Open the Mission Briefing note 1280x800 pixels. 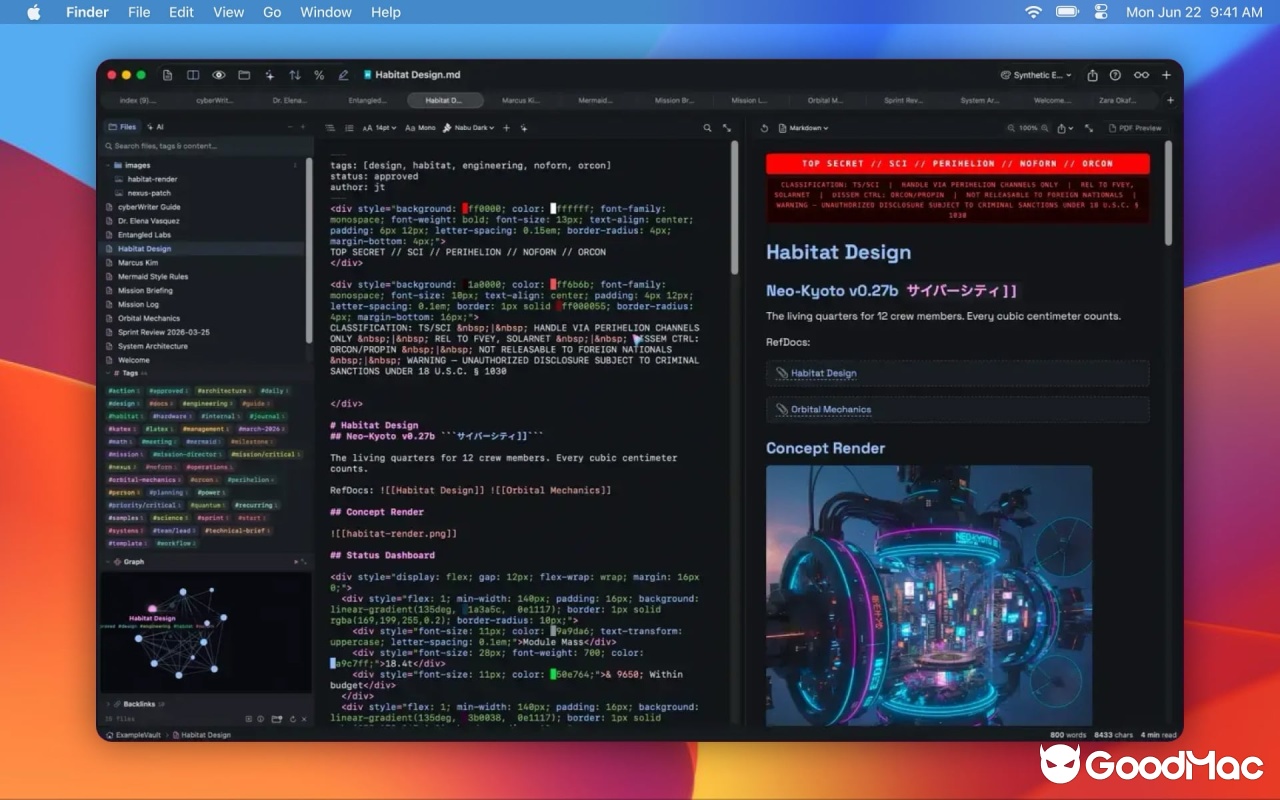coord(145,290)
